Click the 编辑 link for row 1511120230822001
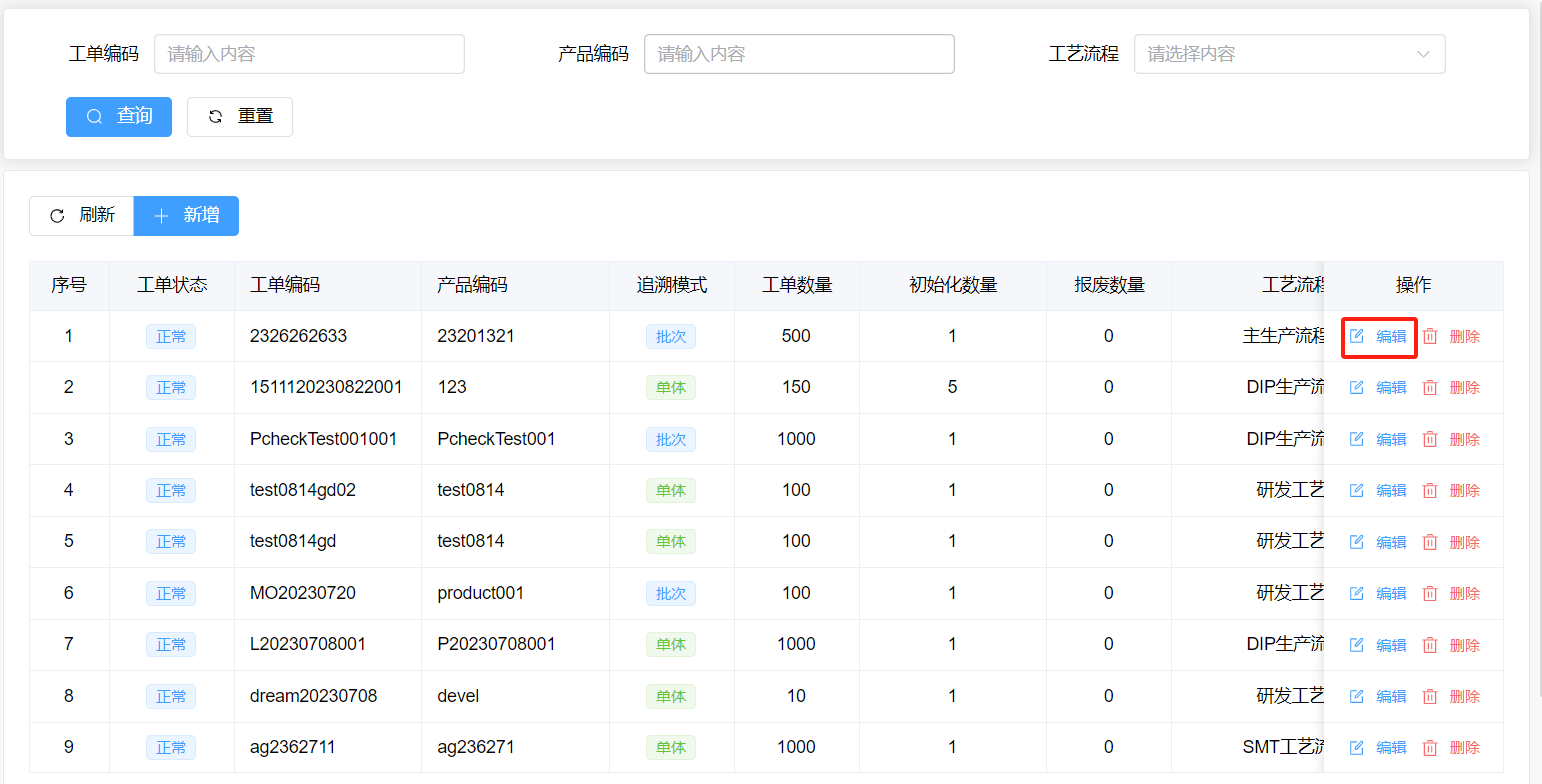 click(x=1391, y=387)
